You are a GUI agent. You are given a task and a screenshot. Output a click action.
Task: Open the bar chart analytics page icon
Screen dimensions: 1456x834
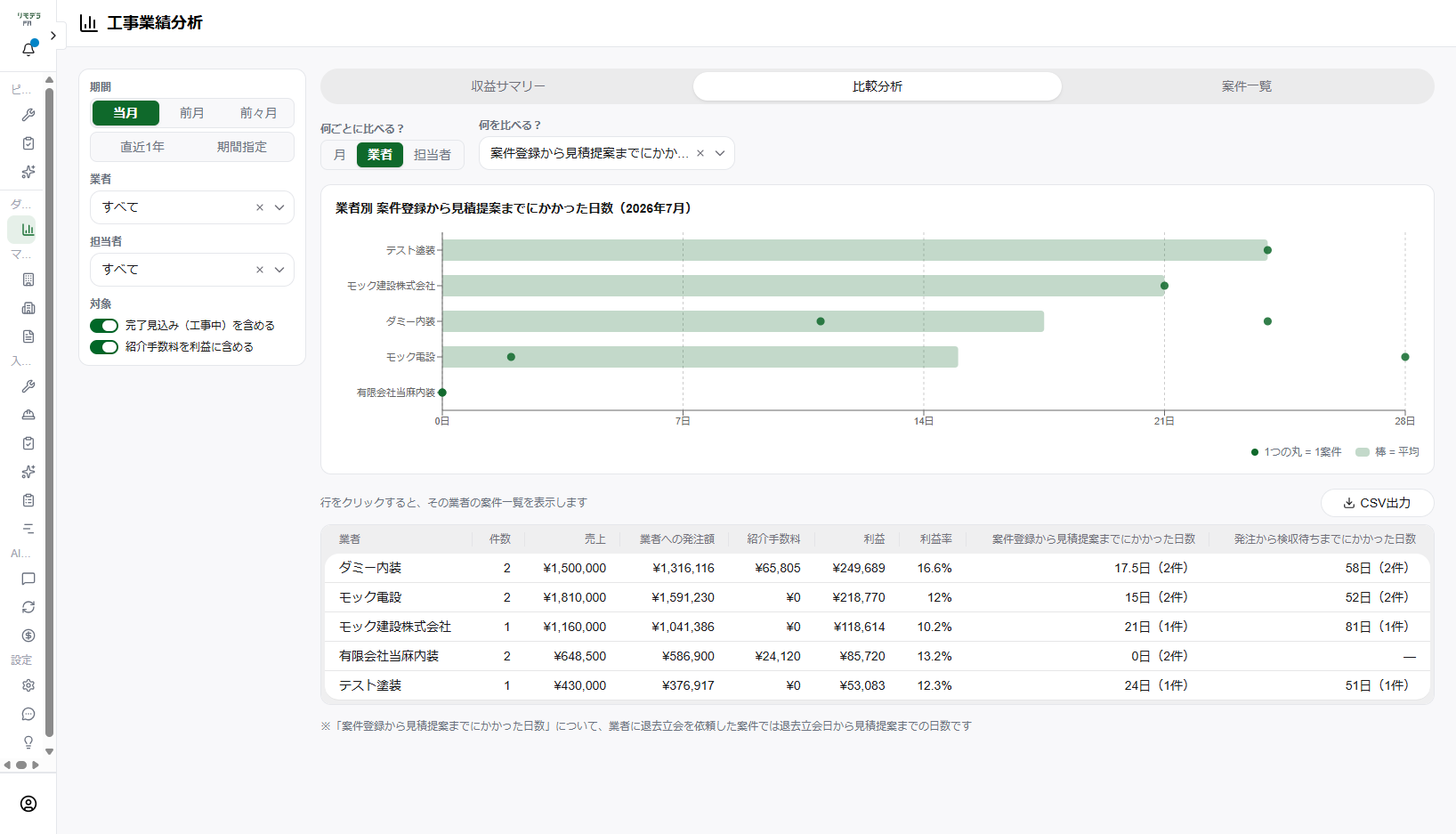(28, 230)
